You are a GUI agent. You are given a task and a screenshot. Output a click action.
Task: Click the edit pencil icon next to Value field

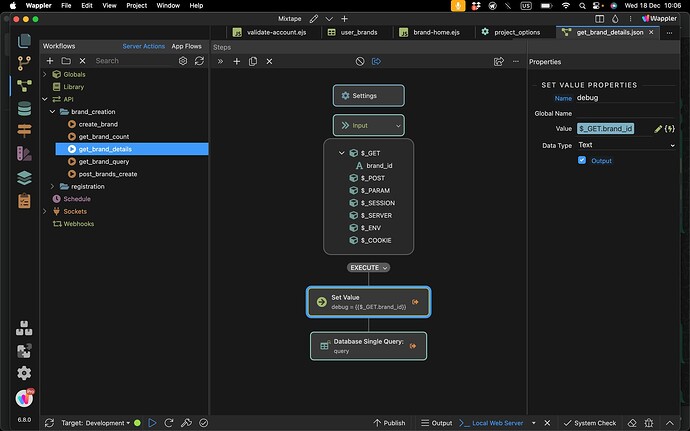[x=658, y=129]
